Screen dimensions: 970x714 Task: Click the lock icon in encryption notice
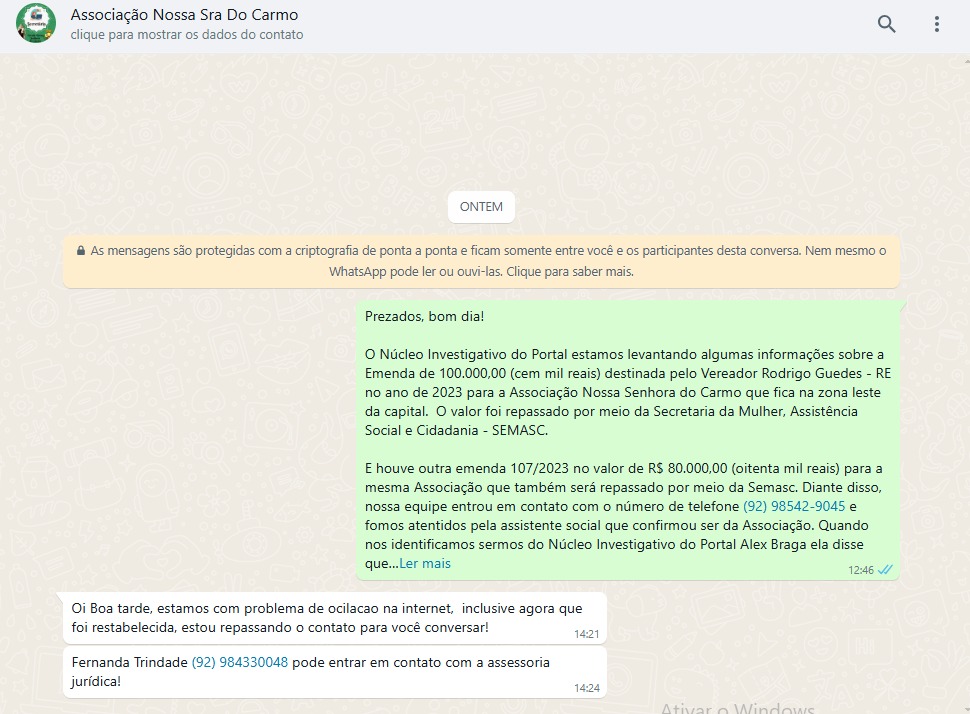(x=80, y=251)
